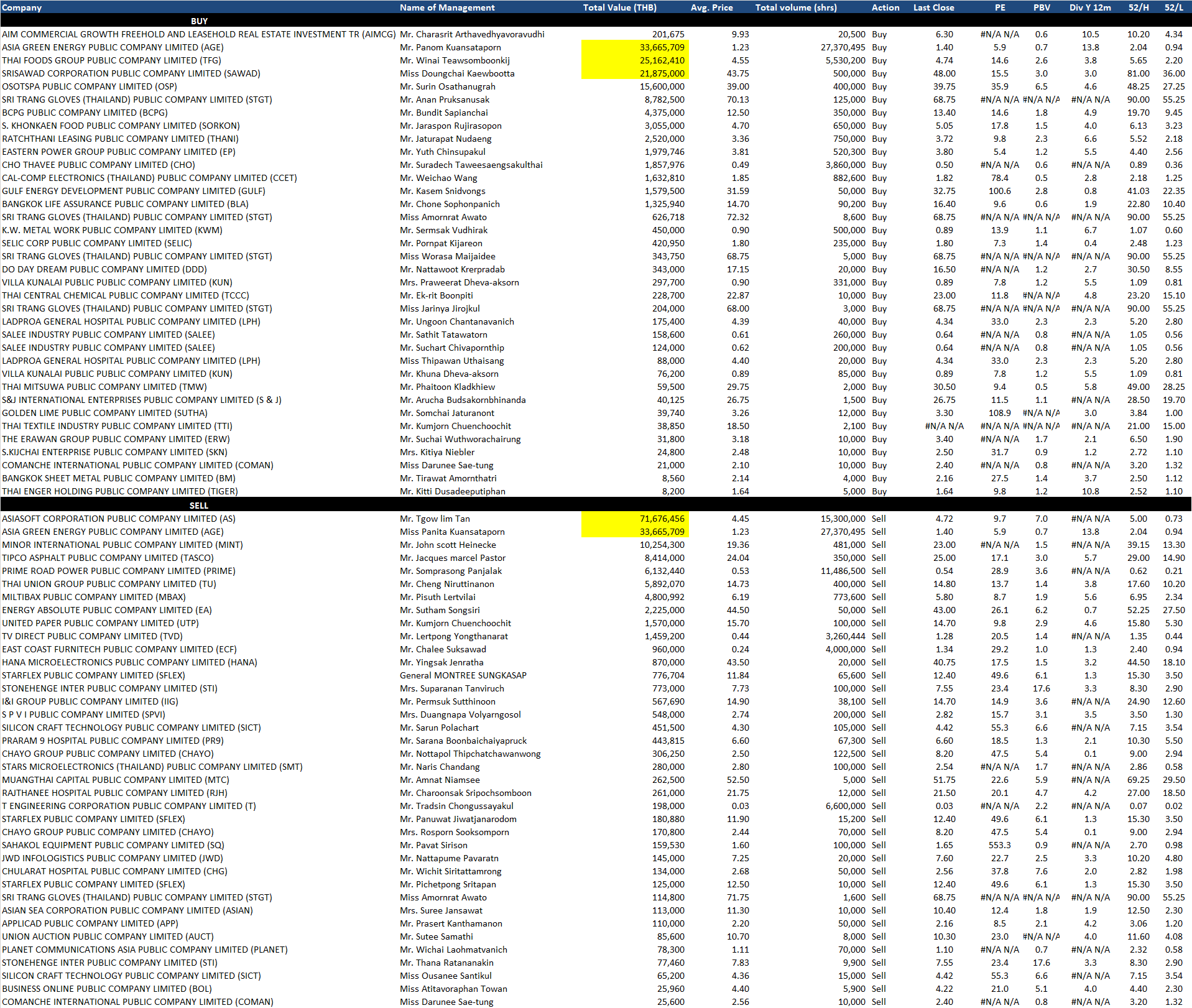Click the Company column header
The image size is (1192, 1008).
pos(22,7)
